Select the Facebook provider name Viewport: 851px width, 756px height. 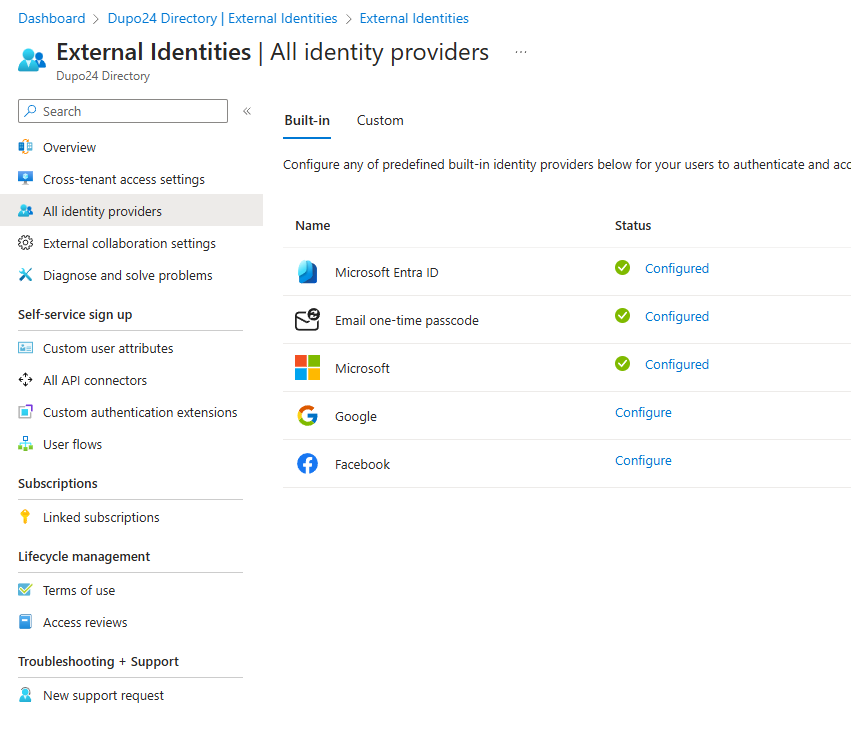point(362,464)
